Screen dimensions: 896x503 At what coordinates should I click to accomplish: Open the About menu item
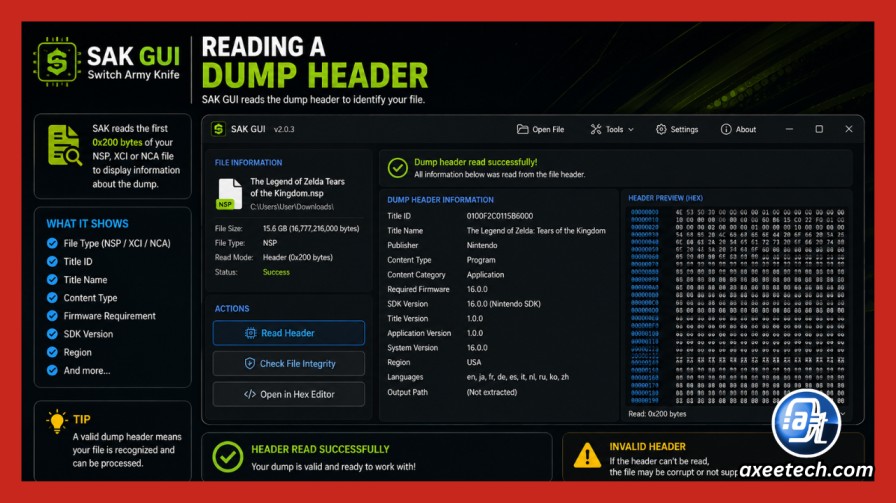[738, 129]
